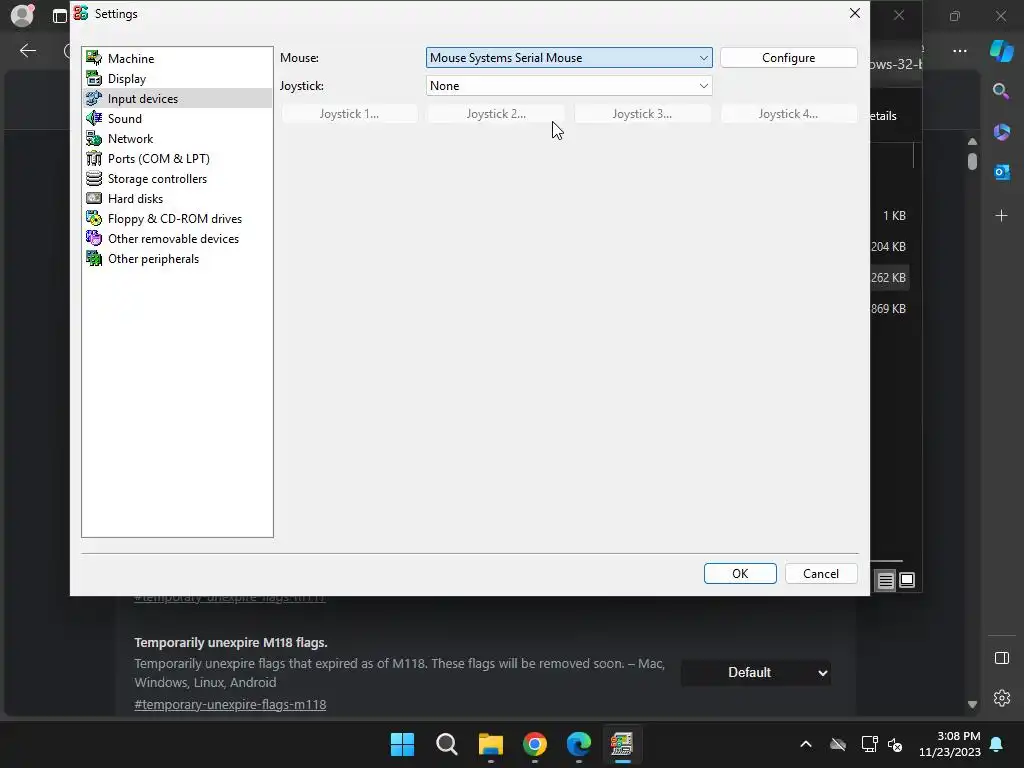The height and width of the screenshot is (768, 1024).
Task: Click the plus icon in the Edge sidebar
Action: pos(1001,216)
